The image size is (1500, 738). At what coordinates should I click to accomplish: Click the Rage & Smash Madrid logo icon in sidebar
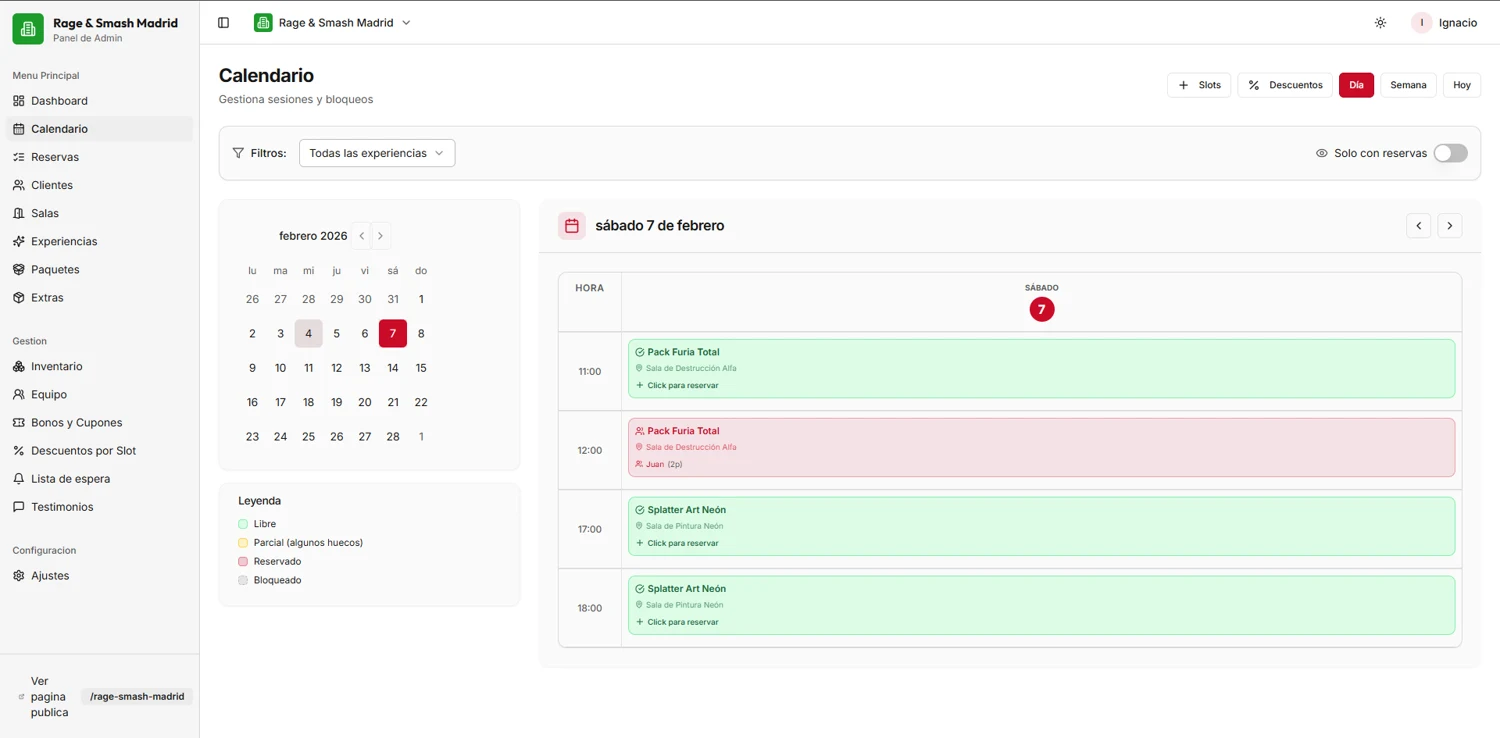pyautogui.click(x=28, y=29)
